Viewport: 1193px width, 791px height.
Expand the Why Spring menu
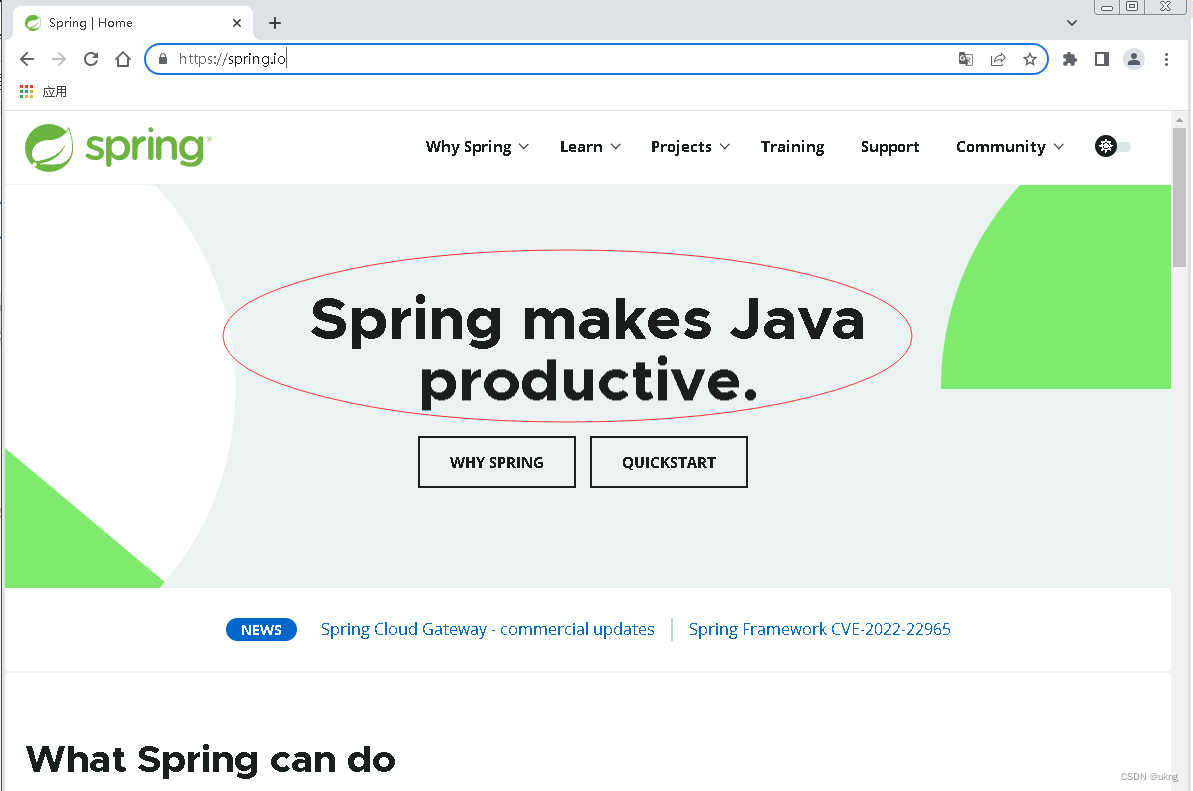pos(477,147)
